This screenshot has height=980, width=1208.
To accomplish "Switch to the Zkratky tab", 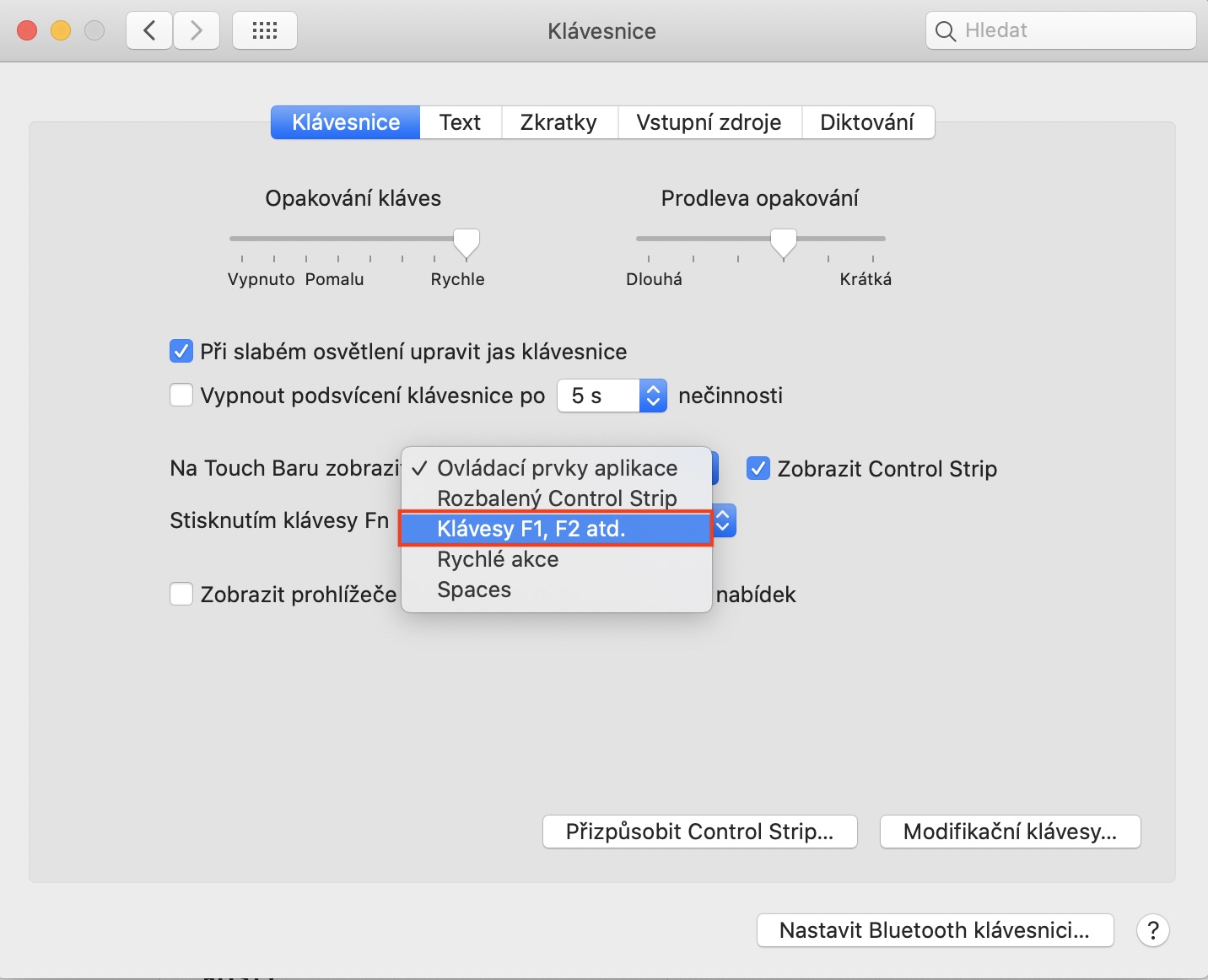I will 559,122.
